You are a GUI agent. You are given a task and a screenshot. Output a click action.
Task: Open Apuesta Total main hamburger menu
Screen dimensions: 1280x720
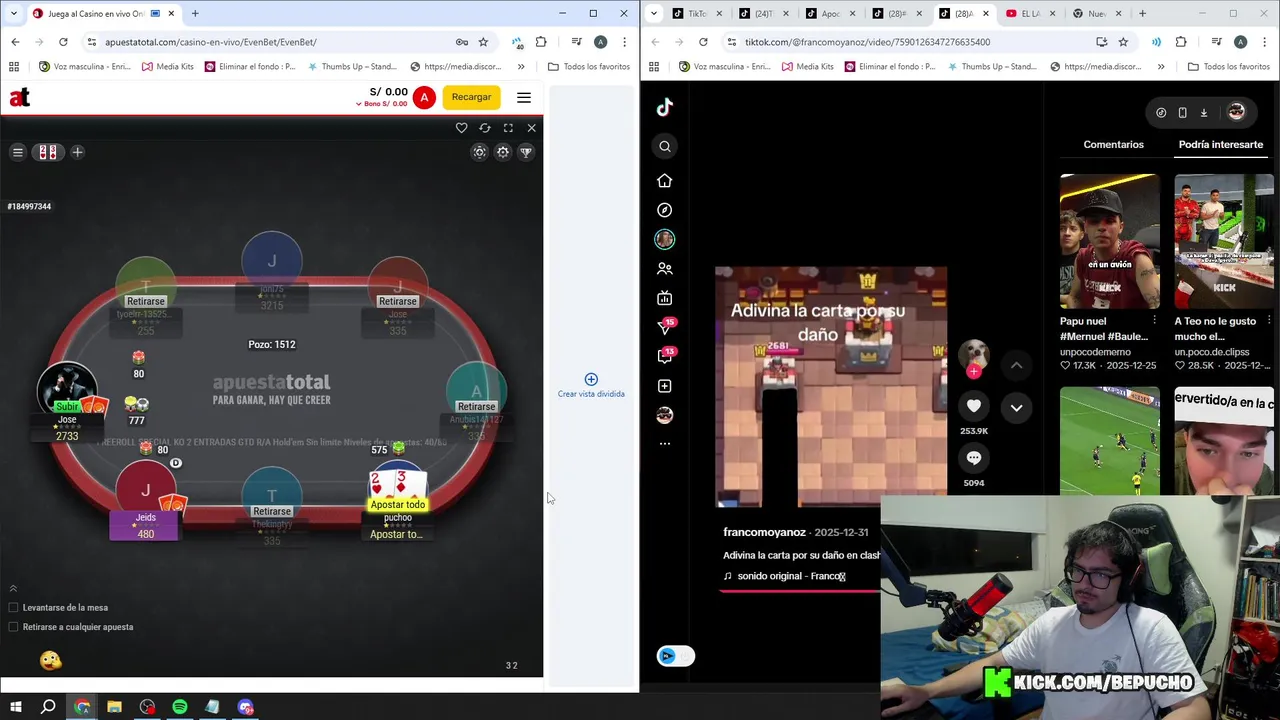click(523, 97)
